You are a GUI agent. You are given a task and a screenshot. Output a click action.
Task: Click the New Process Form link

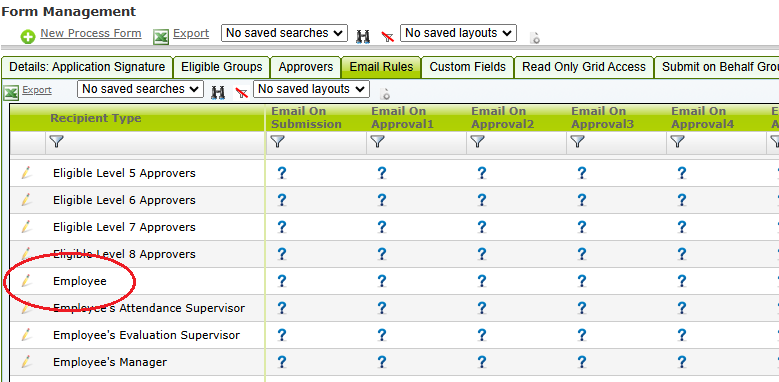[91, 33]
